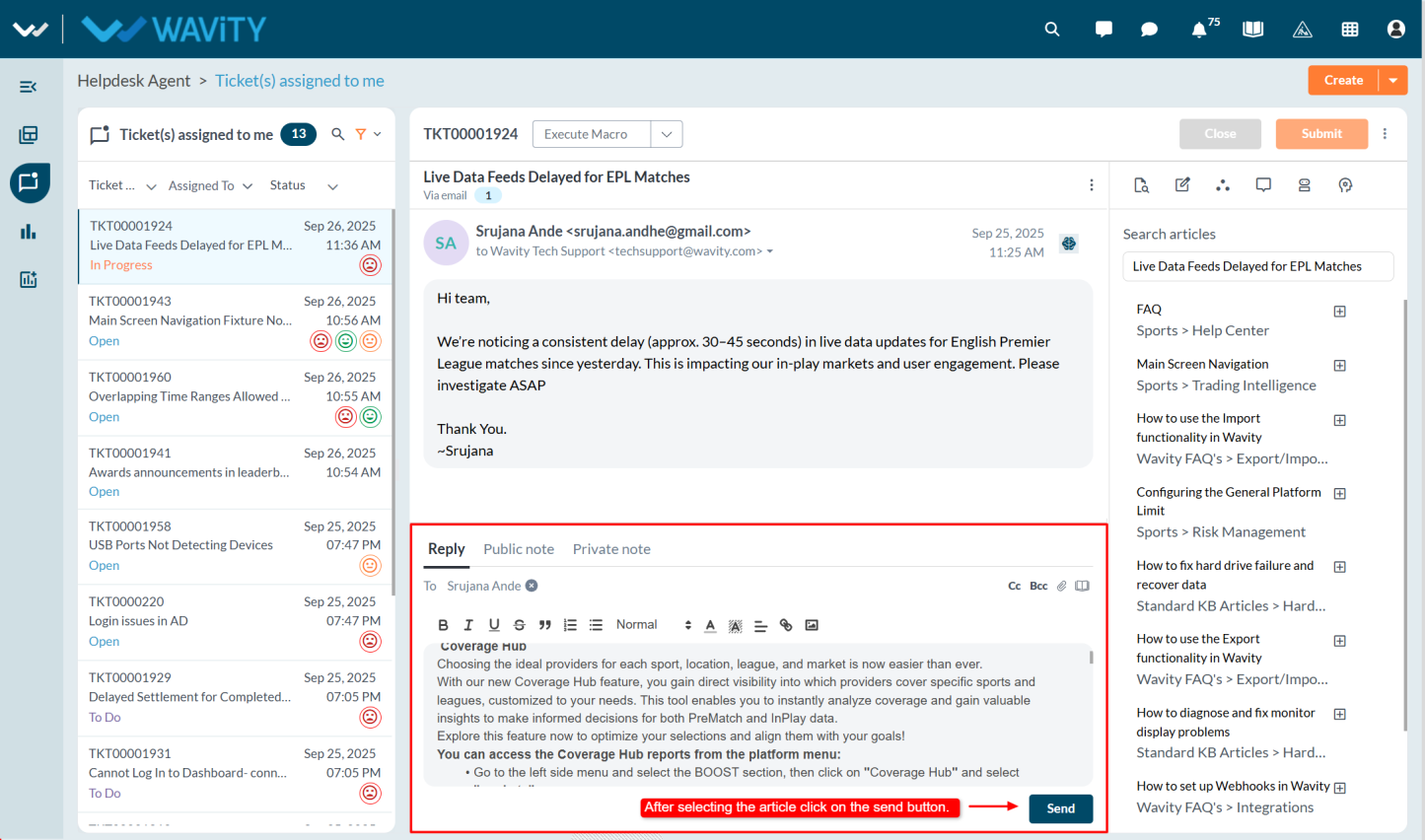Expand the Assigned To column chevron
1425x840 pixels.
[x=248, y=186]
